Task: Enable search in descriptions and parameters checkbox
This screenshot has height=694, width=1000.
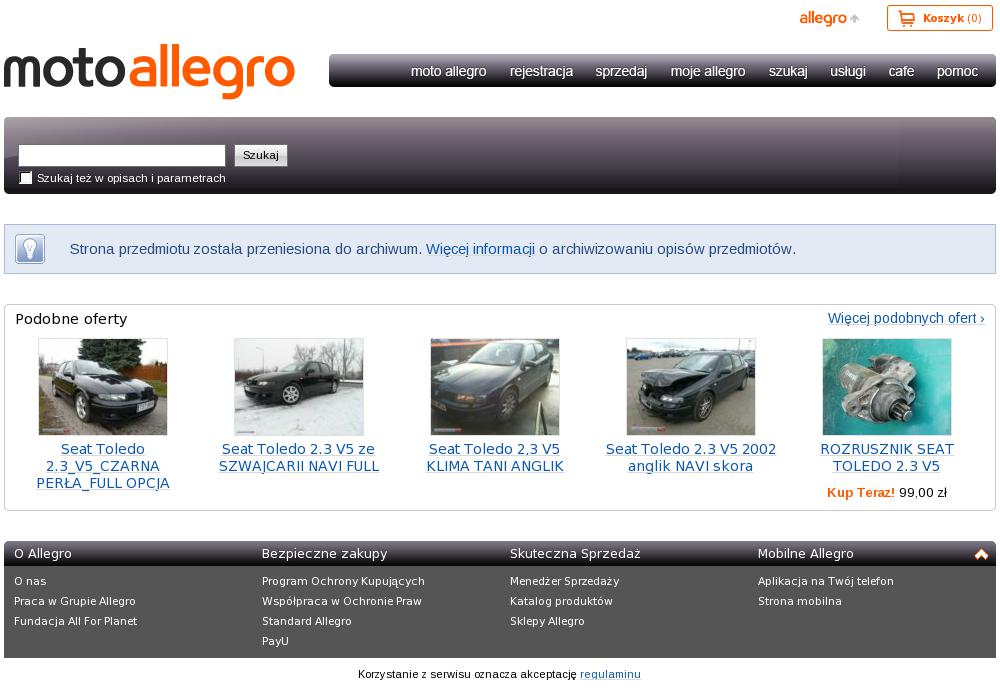Action: click(26, 178)
